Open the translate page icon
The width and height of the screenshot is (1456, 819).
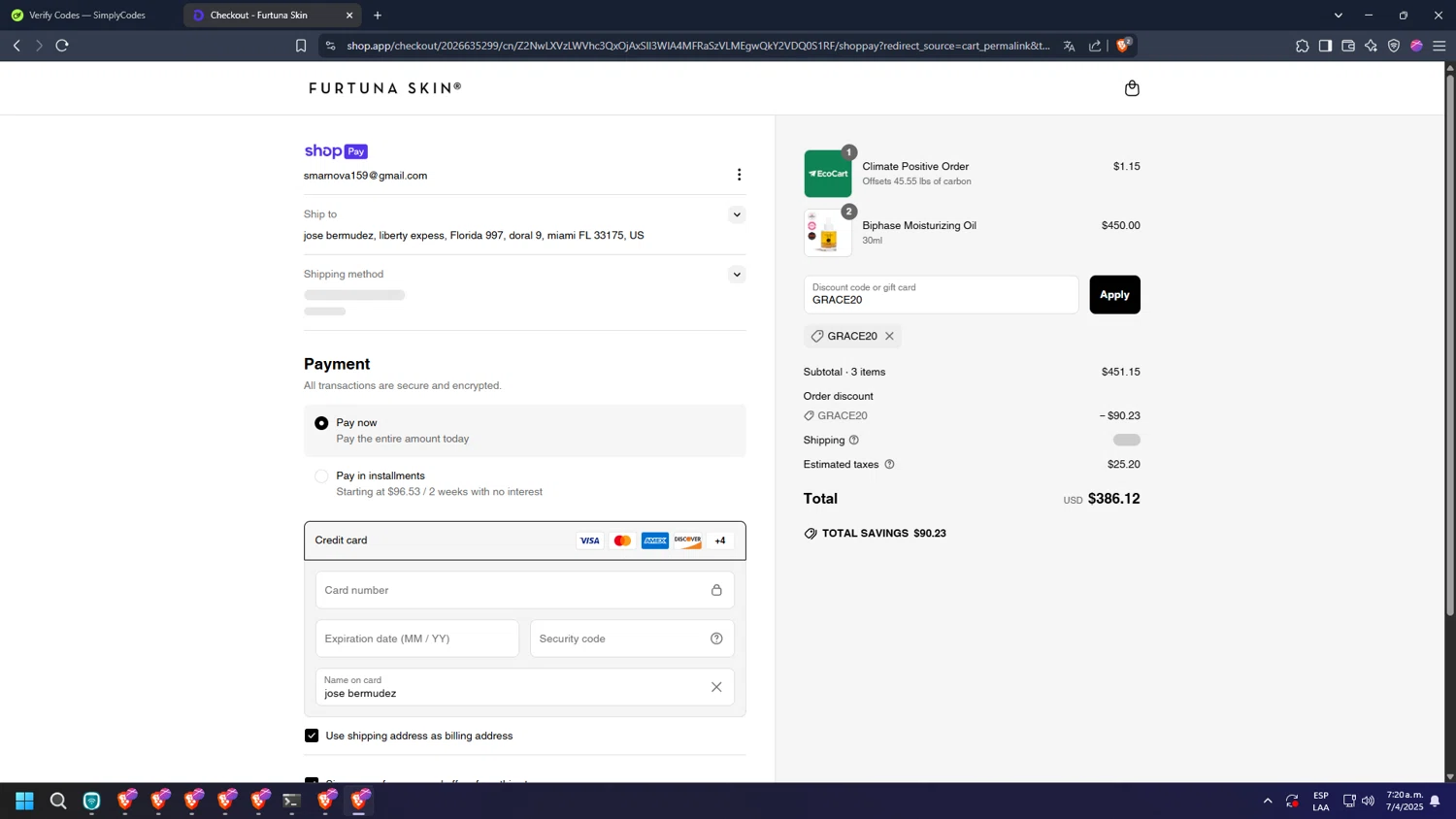(x=1069, y=46)
